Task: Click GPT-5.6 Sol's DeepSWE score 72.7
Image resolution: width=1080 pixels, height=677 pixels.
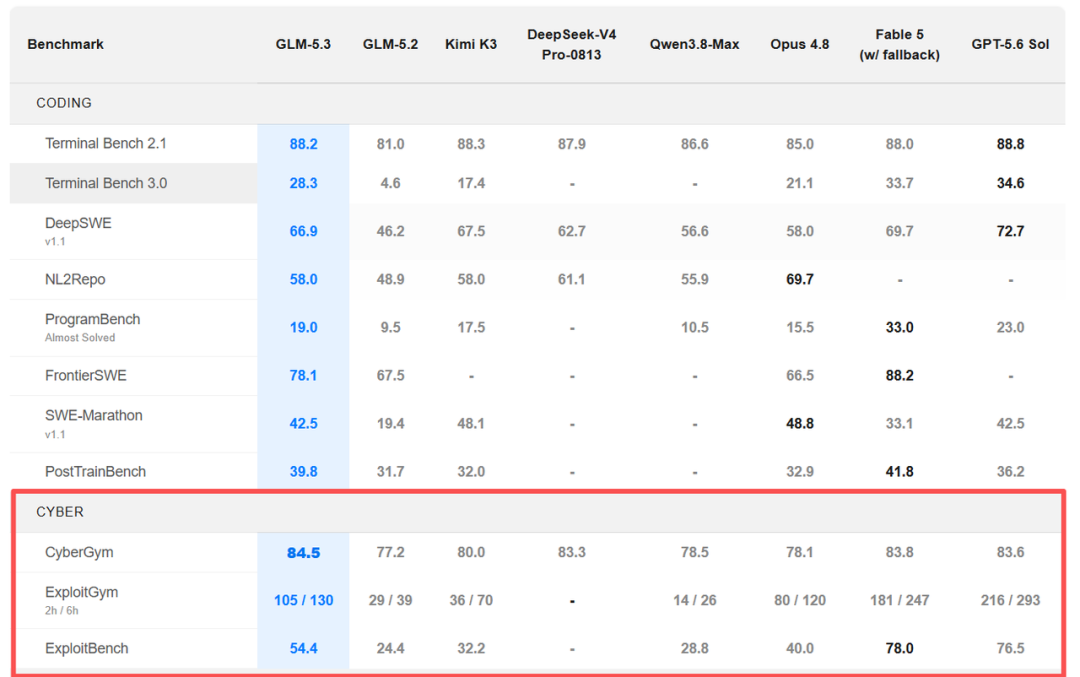Action: pyautogui.click(x=1010, y=231)
